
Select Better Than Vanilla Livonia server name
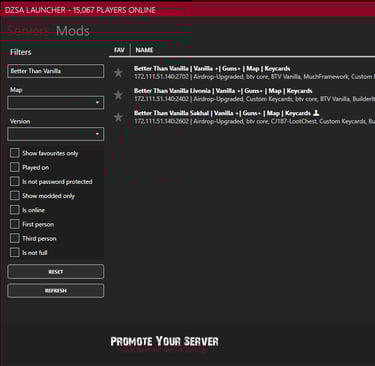pyautogui.click(x=223, y=91)
